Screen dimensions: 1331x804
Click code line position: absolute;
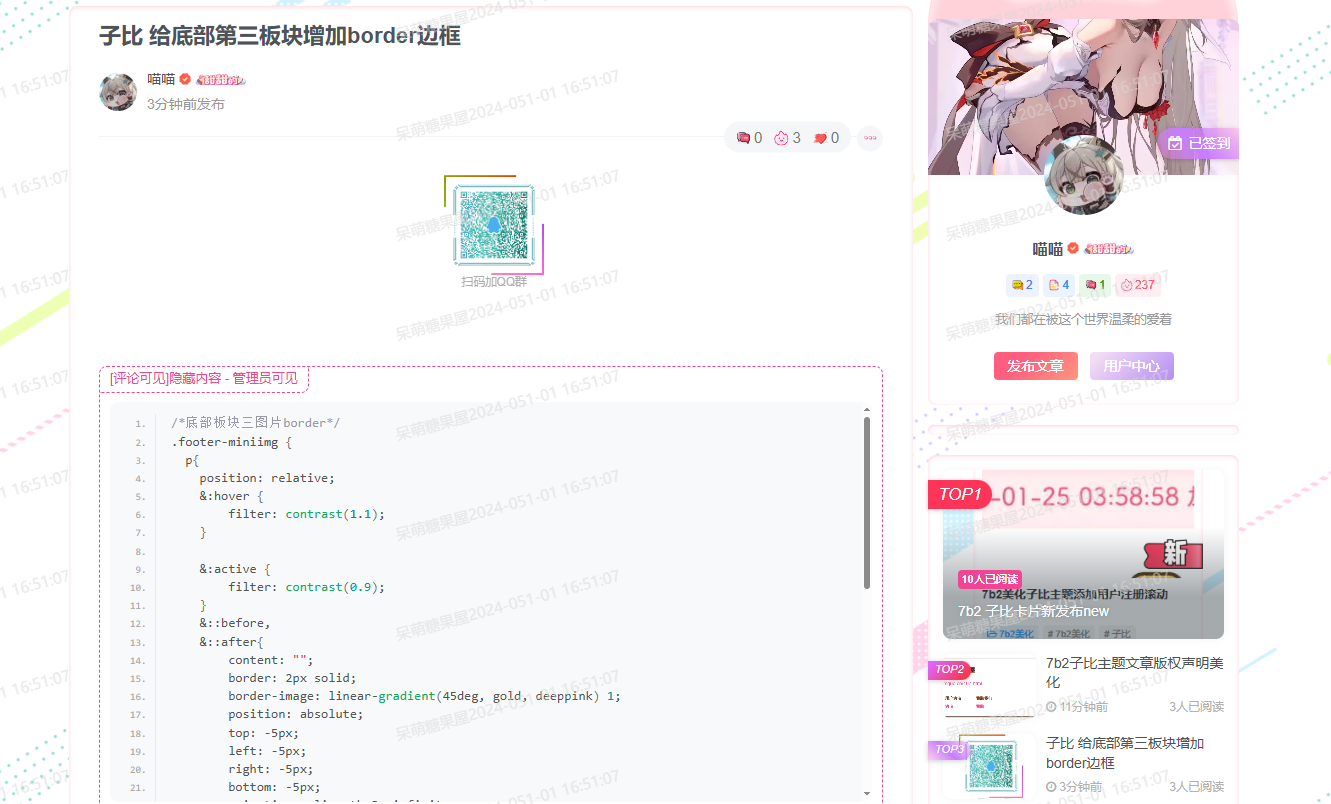coord(296,714)
